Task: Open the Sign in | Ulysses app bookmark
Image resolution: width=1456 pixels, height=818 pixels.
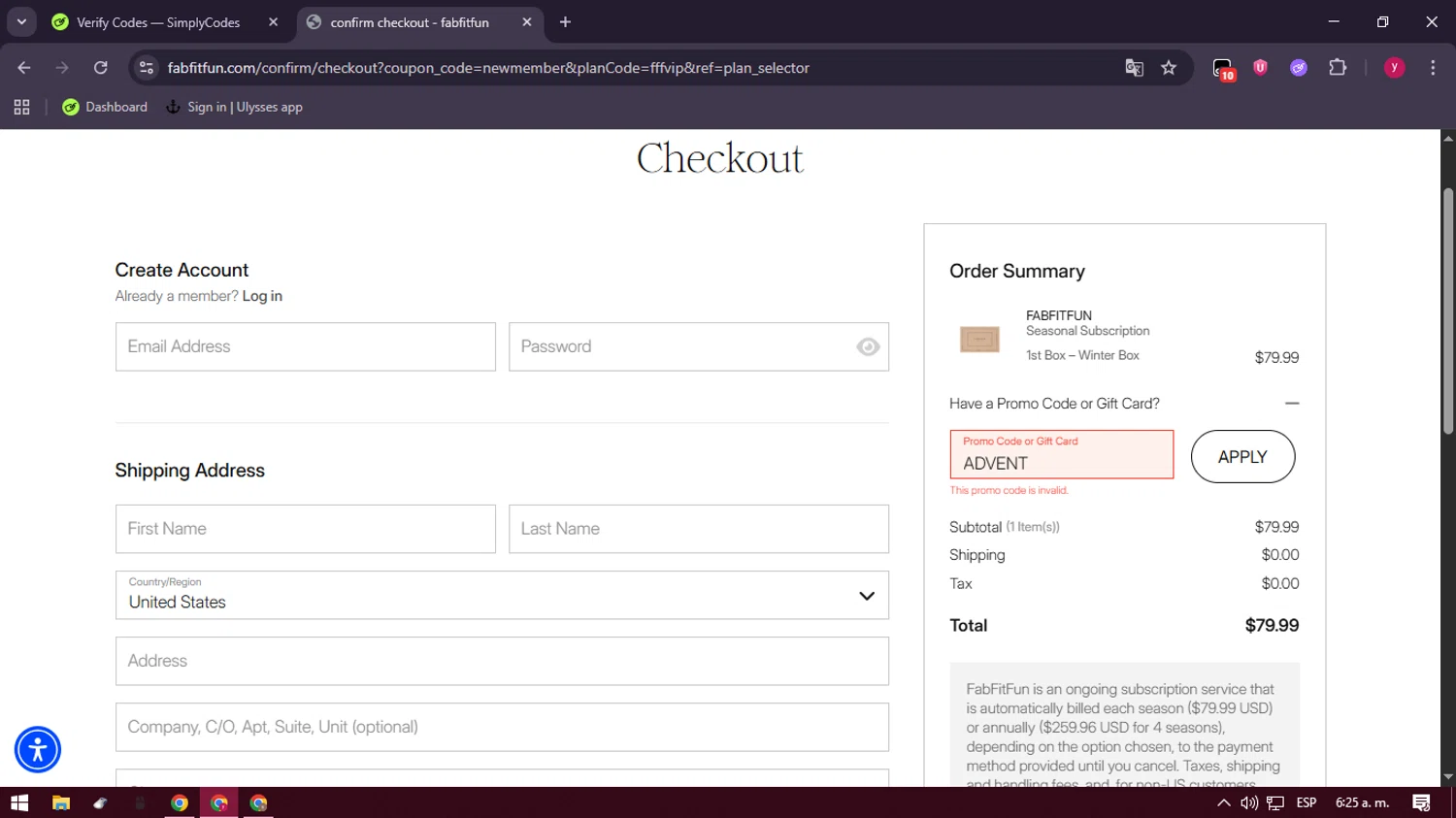Action: (x=235, y=107)
